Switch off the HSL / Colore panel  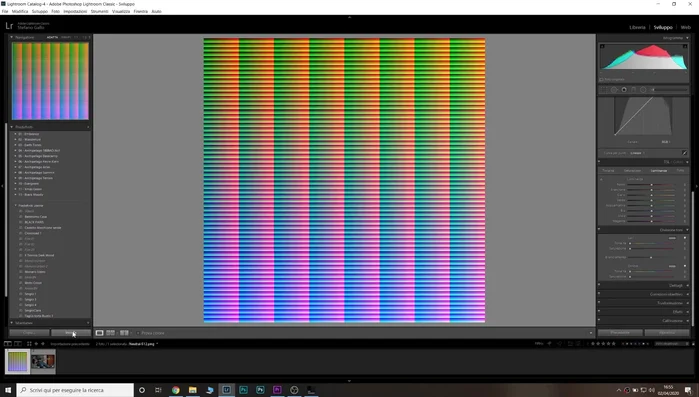(x=599, y=162)
